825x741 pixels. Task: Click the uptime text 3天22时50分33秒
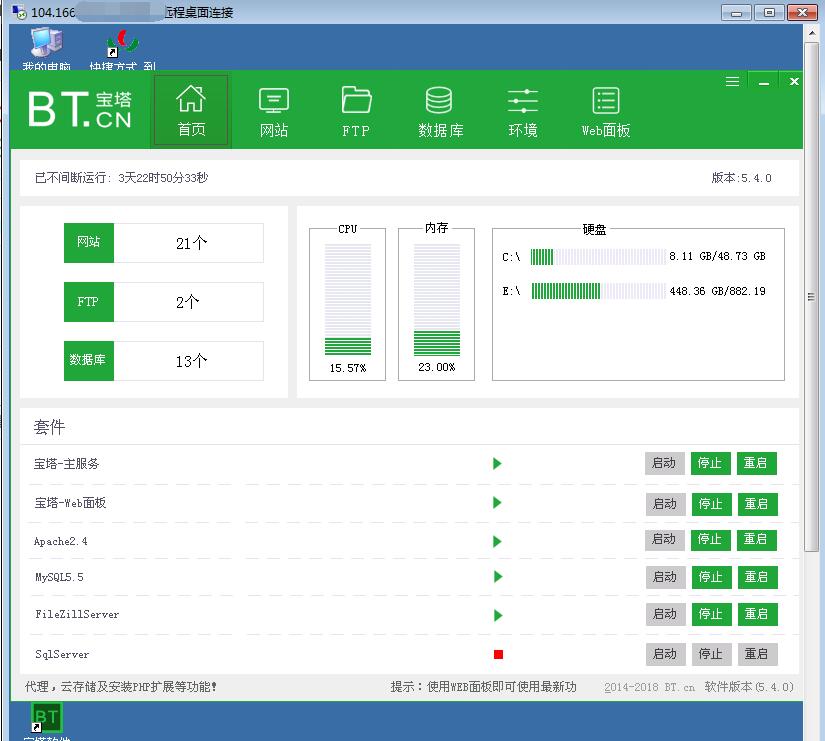pos(163,178)
